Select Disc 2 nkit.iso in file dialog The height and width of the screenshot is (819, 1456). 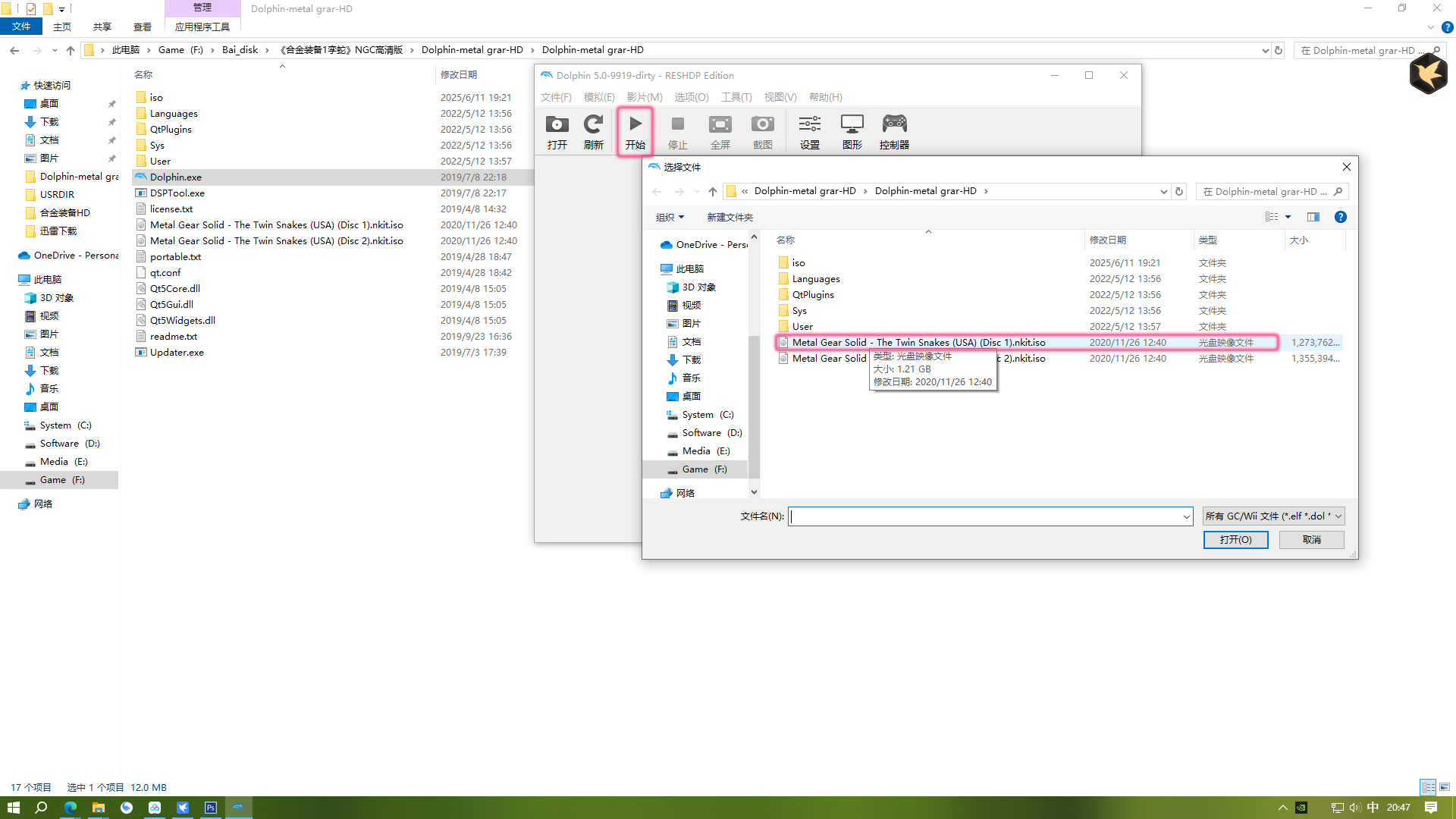pos(1059,359)
